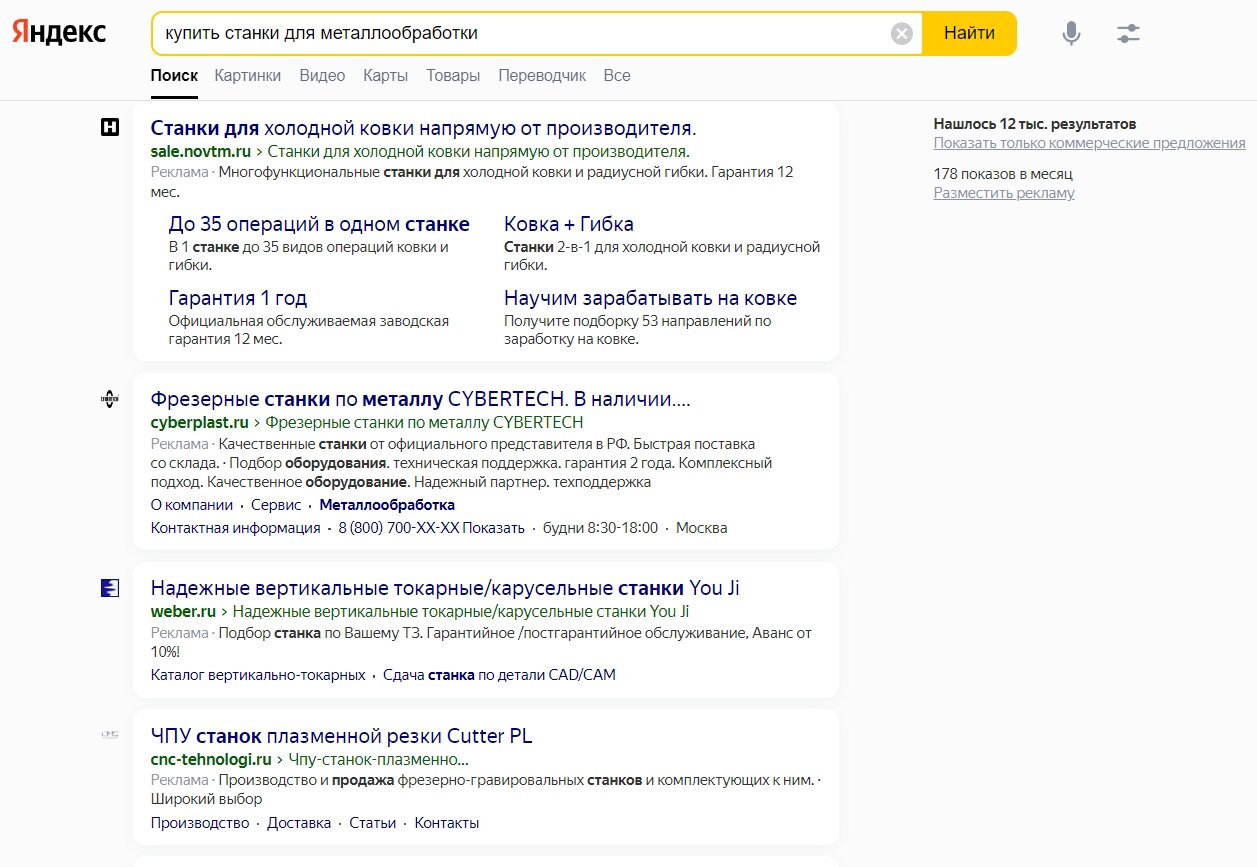The width and height of the screenshot is (1257, 867).
Task: Open the Переводчик tab
Action: point(542,76)
